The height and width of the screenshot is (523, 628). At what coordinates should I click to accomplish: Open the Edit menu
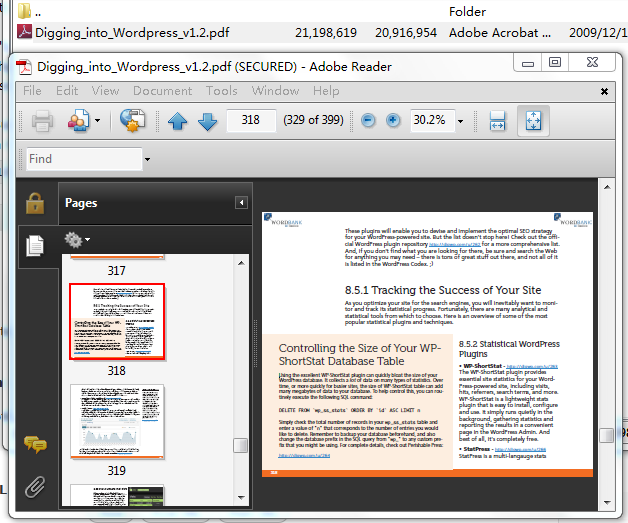[67, 91]
